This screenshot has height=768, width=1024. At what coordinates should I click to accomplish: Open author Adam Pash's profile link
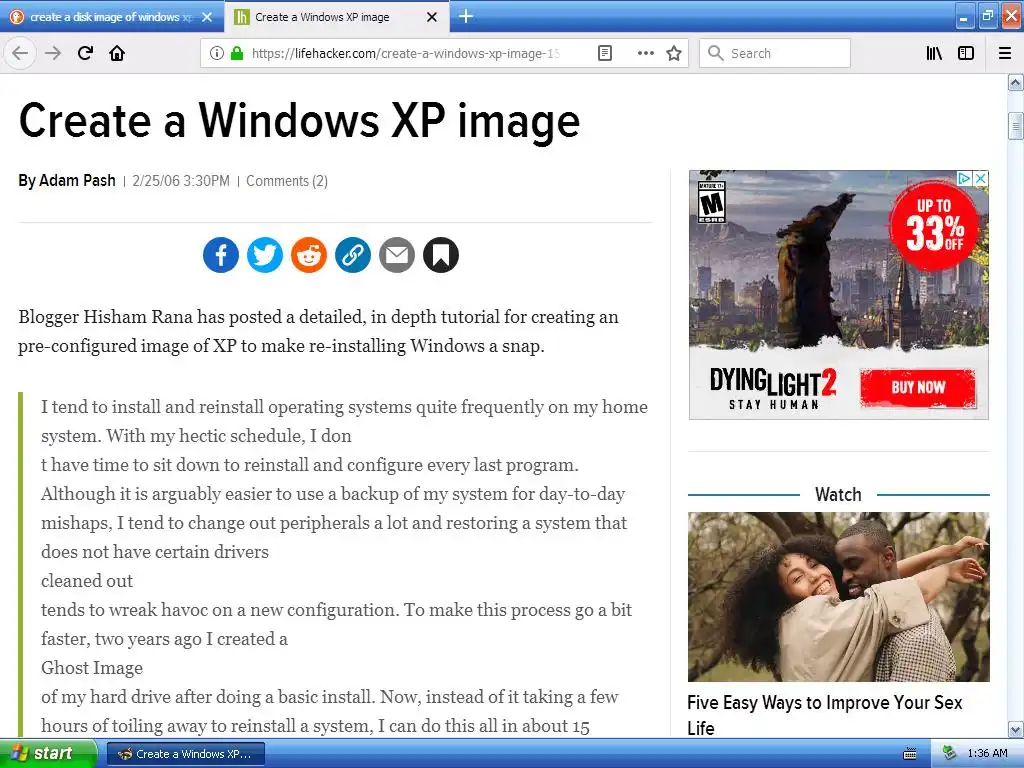(x=77, y=180)
